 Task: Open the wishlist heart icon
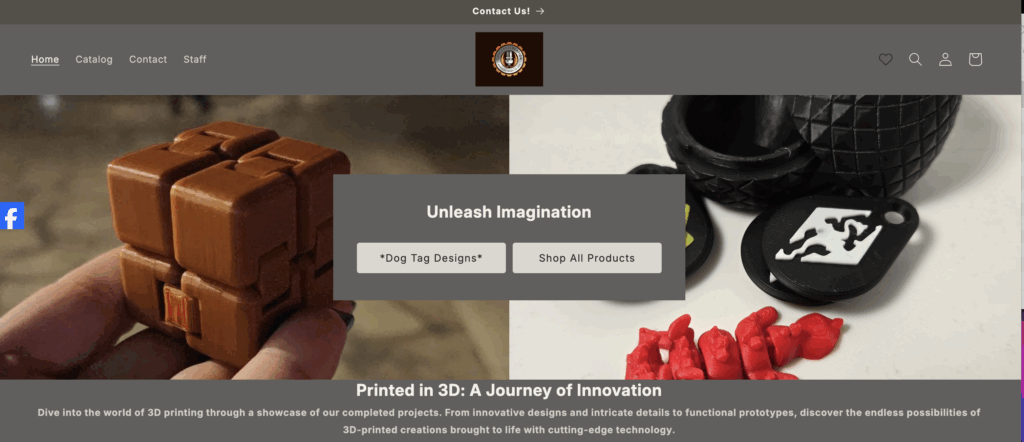pyautogui.click(x=885, y=59)
